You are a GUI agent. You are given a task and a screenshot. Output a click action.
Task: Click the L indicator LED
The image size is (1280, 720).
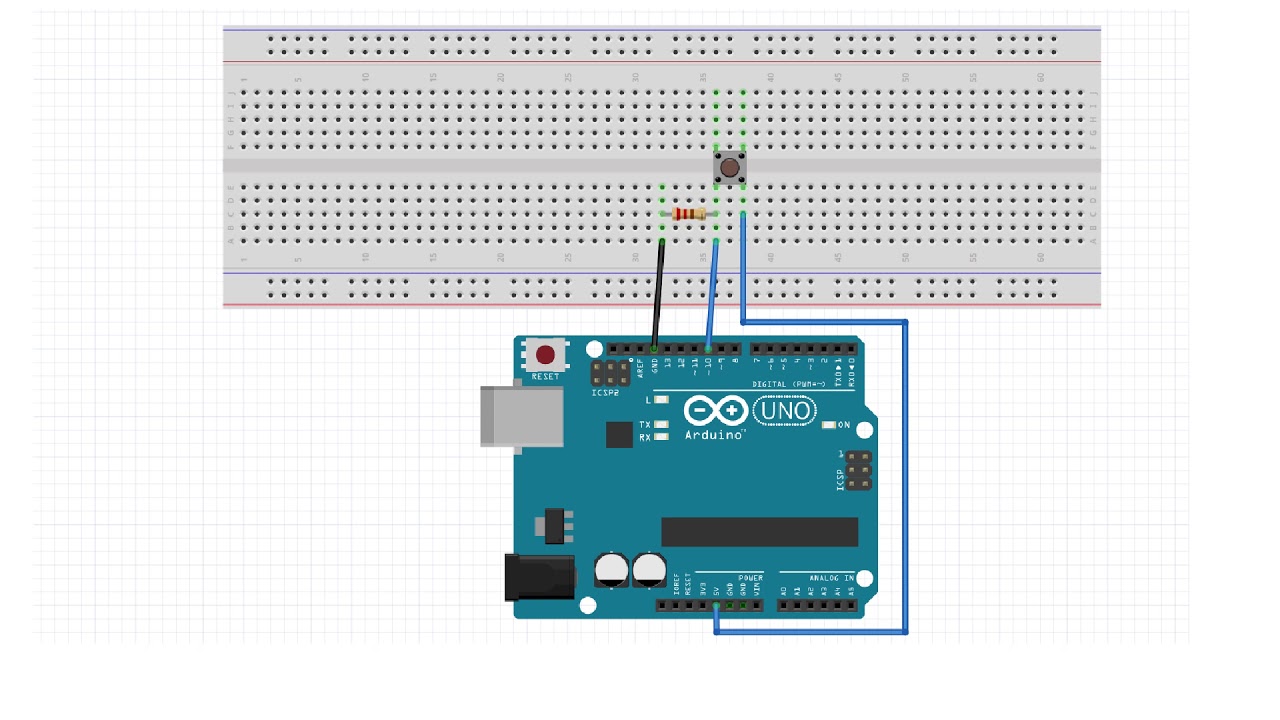(x=661, y=400)
